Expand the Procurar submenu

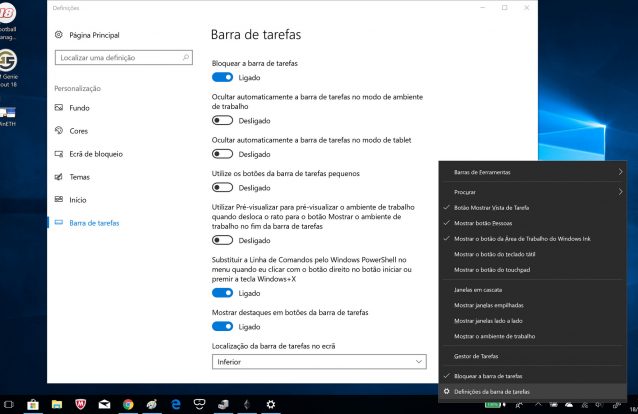click(537, 190)
